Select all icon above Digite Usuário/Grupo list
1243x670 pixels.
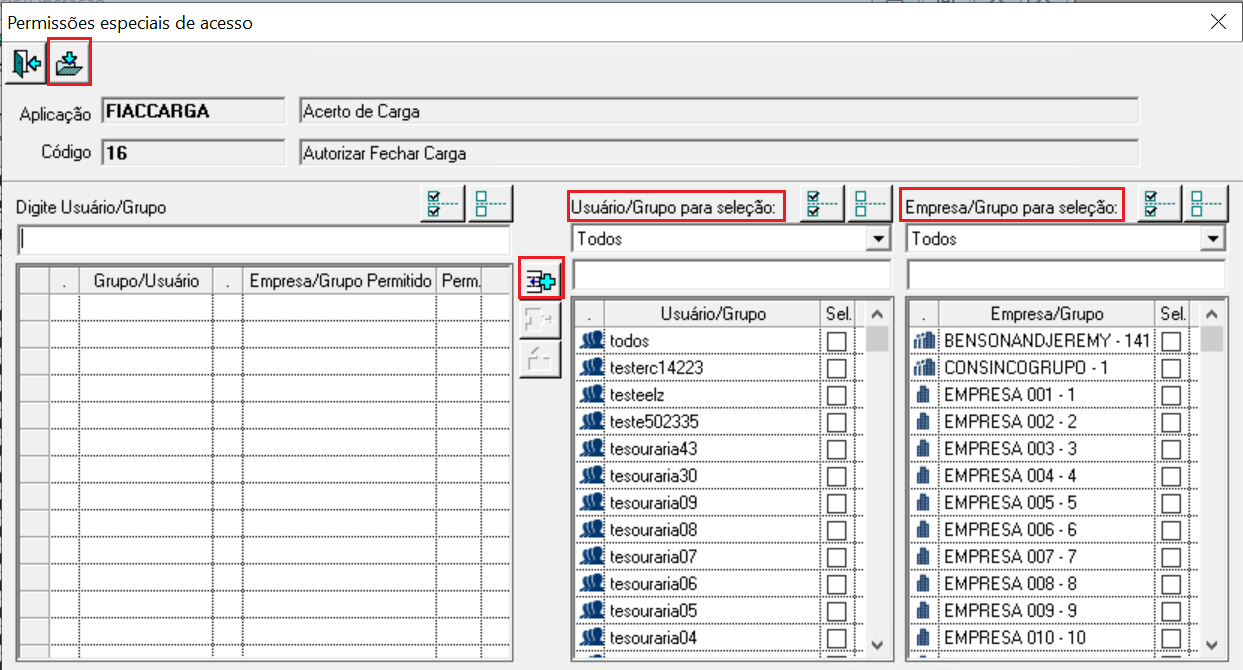(x=442, y=204)
